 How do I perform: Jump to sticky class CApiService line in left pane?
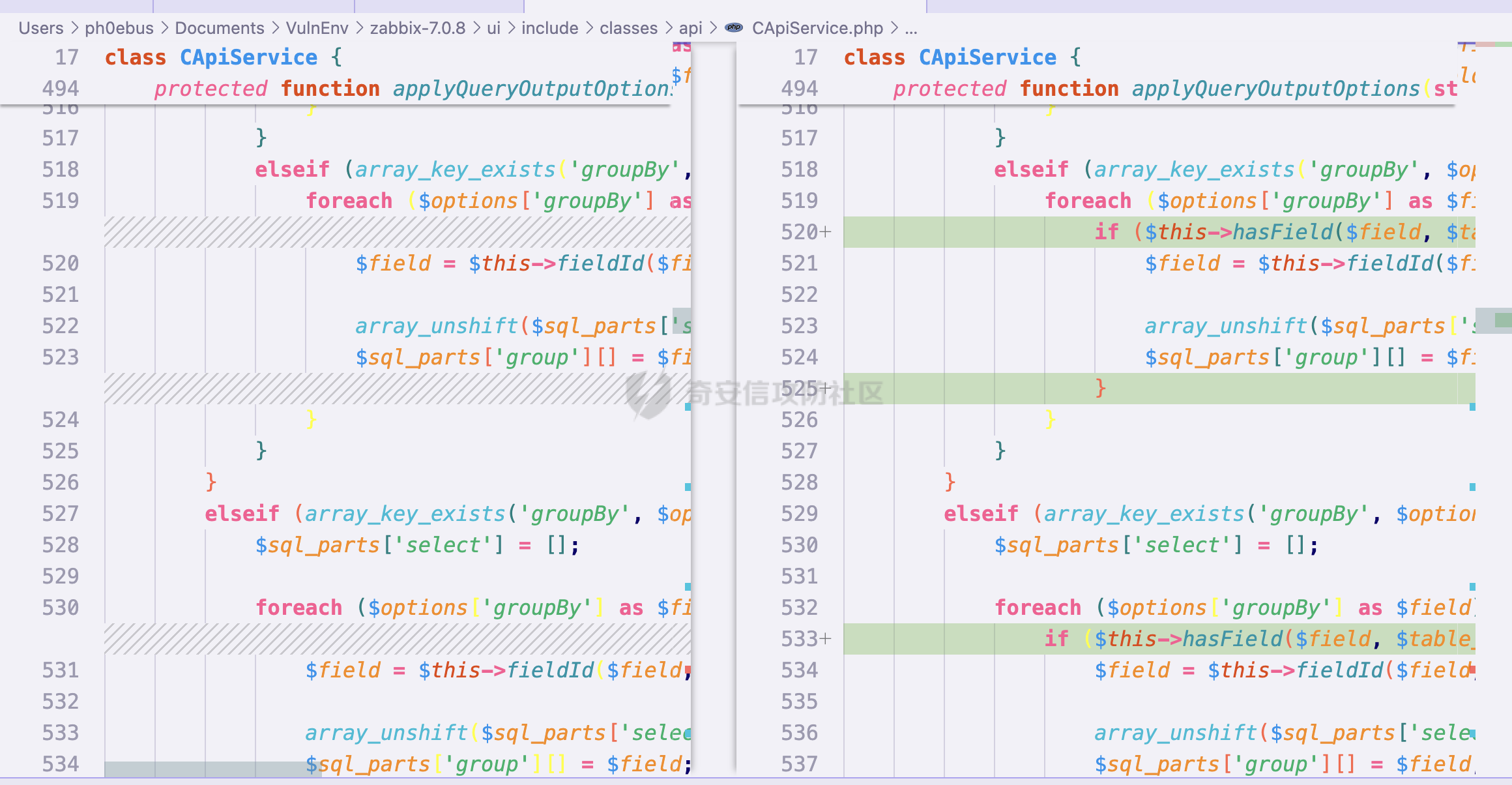(248, 57)
